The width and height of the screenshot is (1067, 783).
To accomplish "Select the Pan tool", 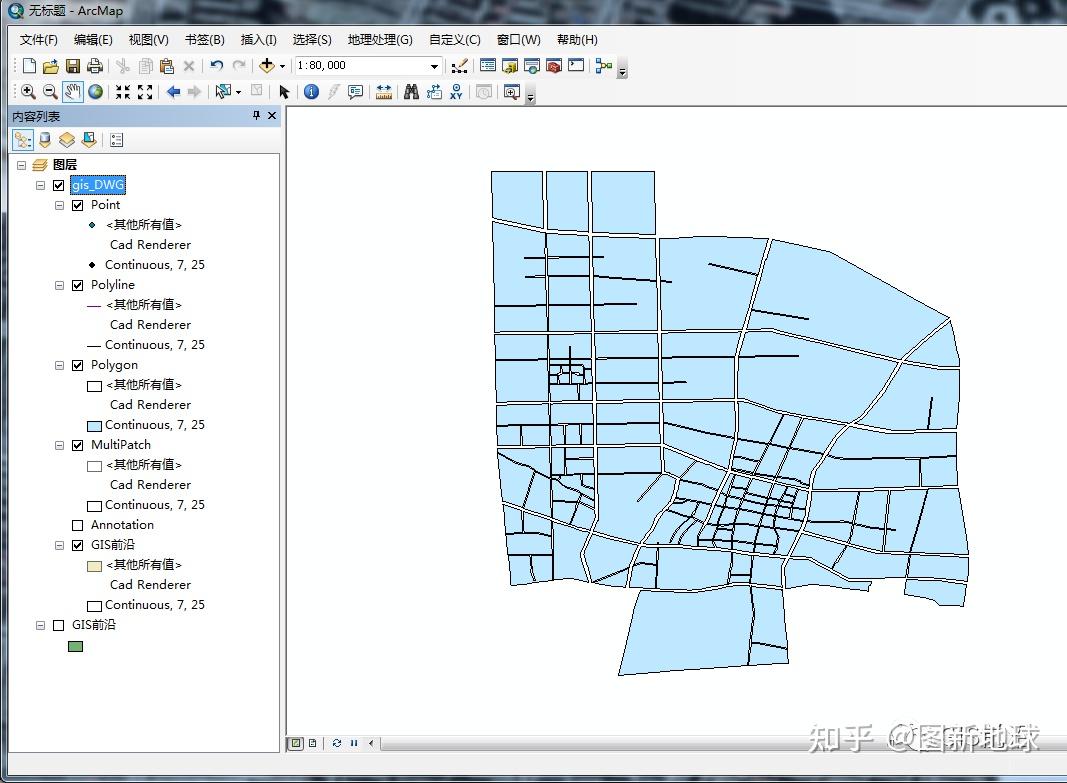I will [72, 91].
